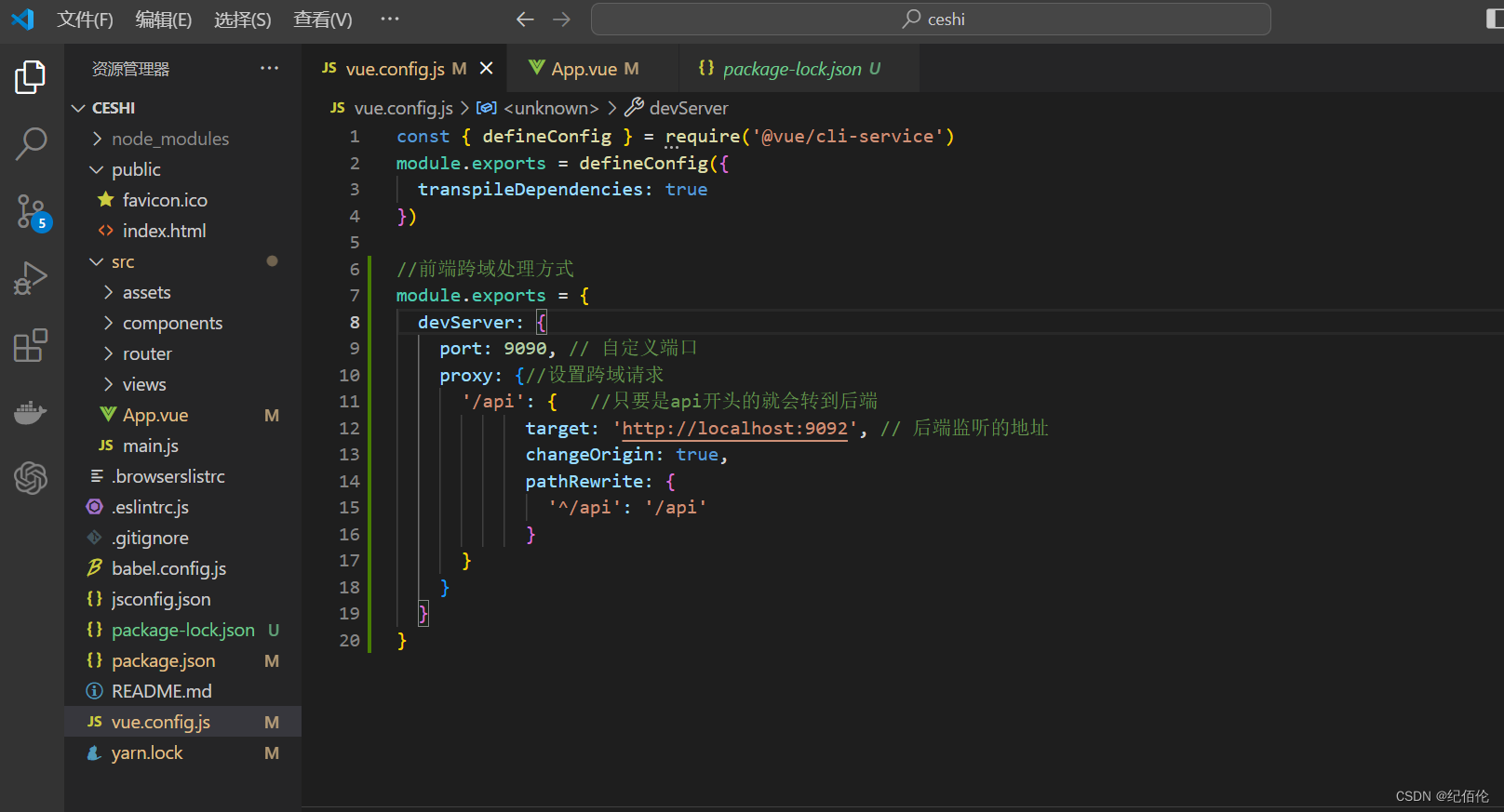This screenshot has height=812, width=1504.
Task: Open the Run and Debug view
Action: [31, 278]
